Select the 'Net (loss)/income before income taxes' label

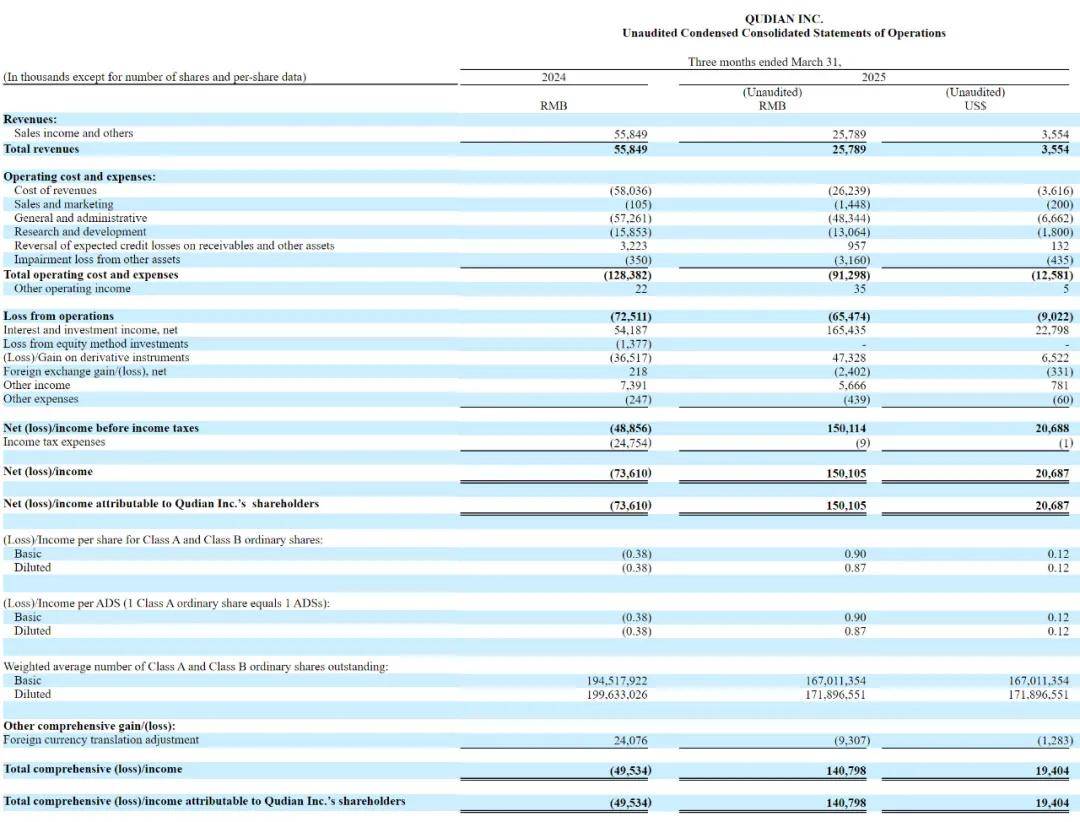click(x=101, y=428)
